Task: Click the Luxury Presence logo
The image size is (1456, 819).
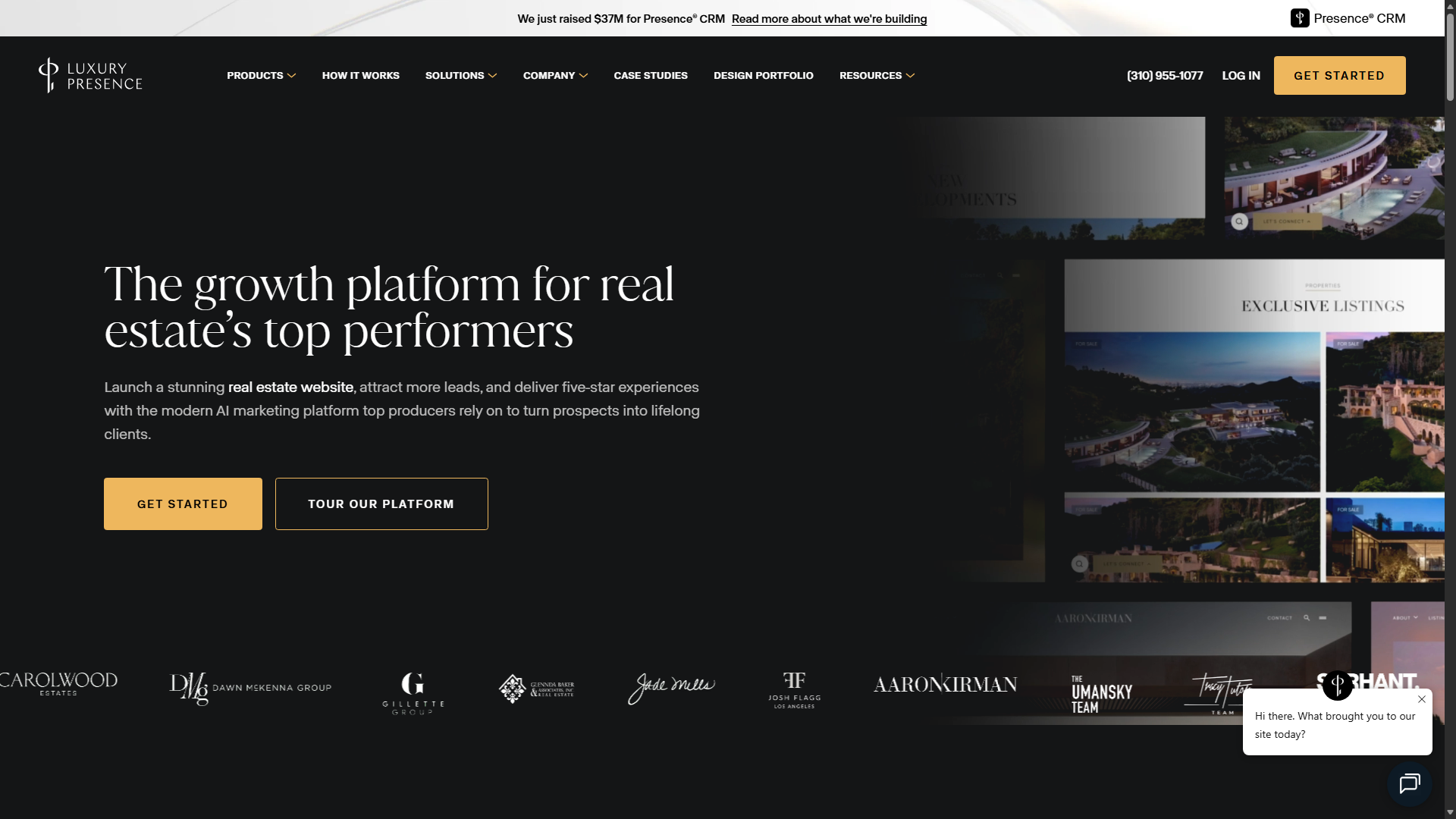Action: click(89, 75)
